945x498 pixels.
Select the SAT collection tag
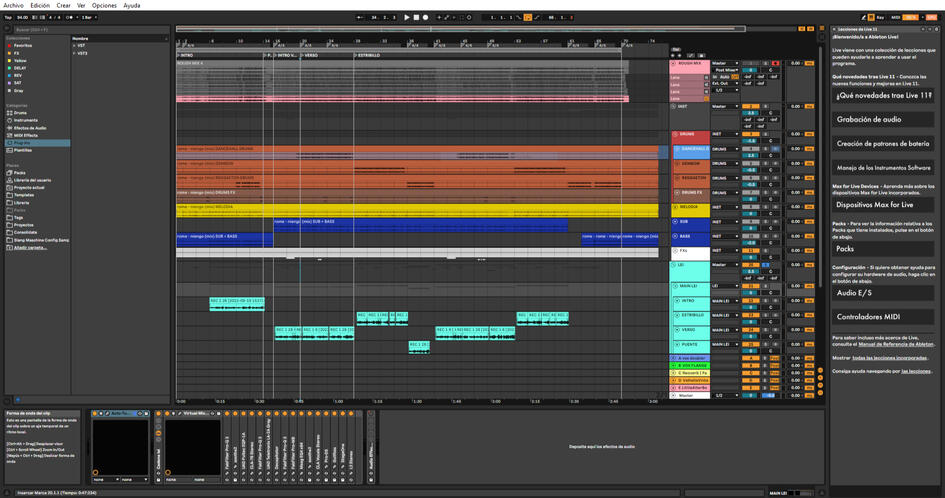(x=17, y=83)
